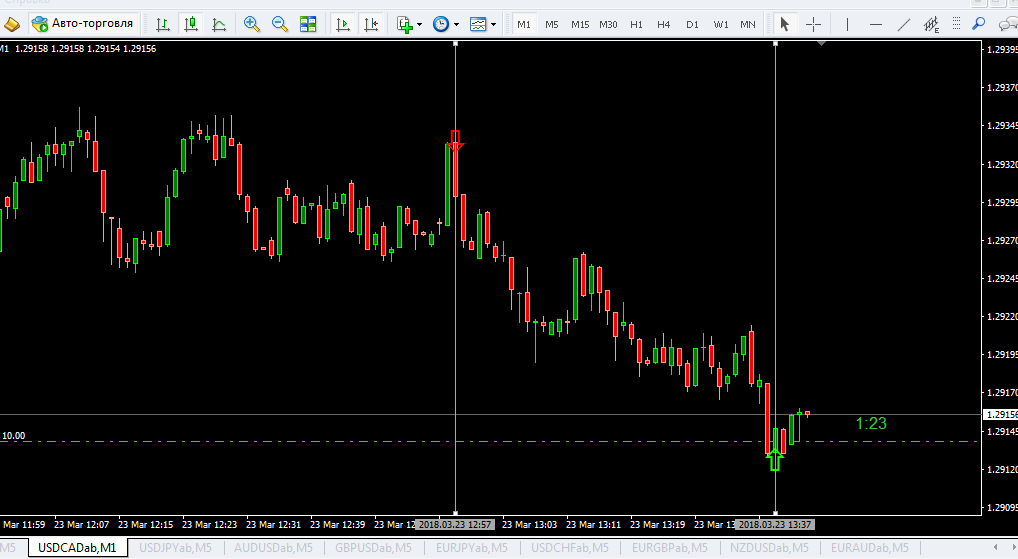Switch to EURJPYab,M5 chart tab

[x=472, y=547]
